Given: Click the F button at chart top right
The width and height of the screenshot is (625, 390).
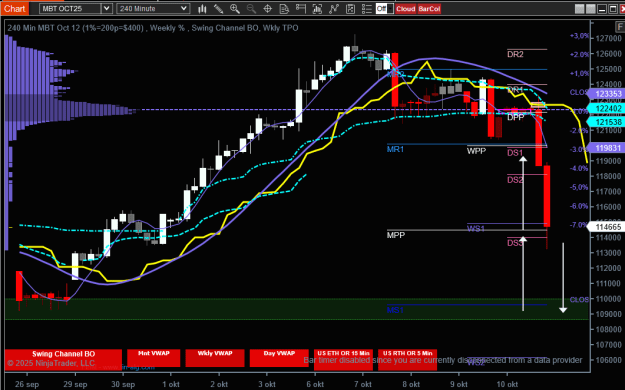Looking at the screenshot, I should [620, 27].
